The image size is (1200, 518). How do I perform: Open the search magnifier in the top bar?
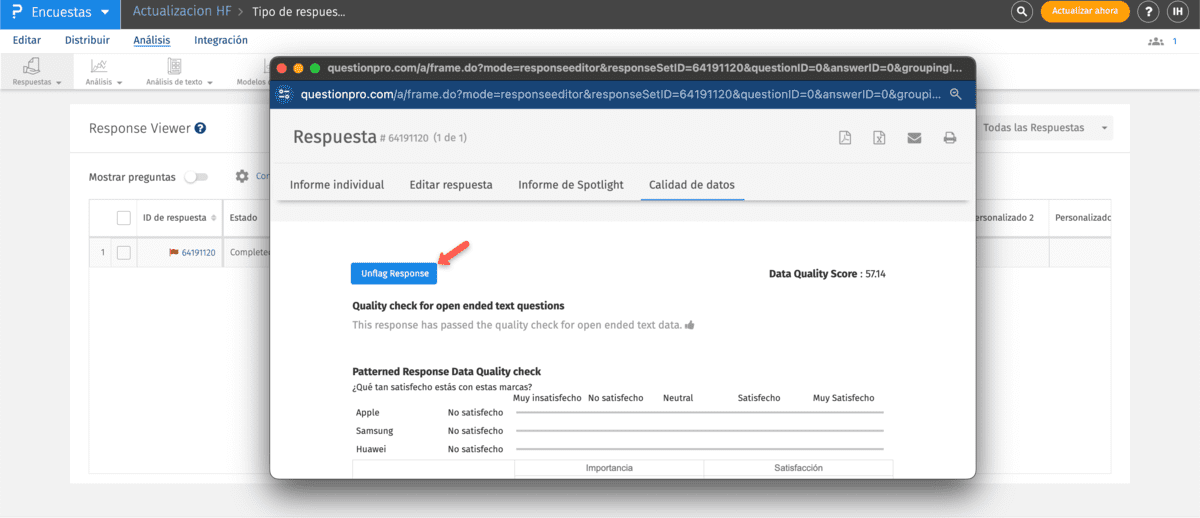click(1021, 12)
